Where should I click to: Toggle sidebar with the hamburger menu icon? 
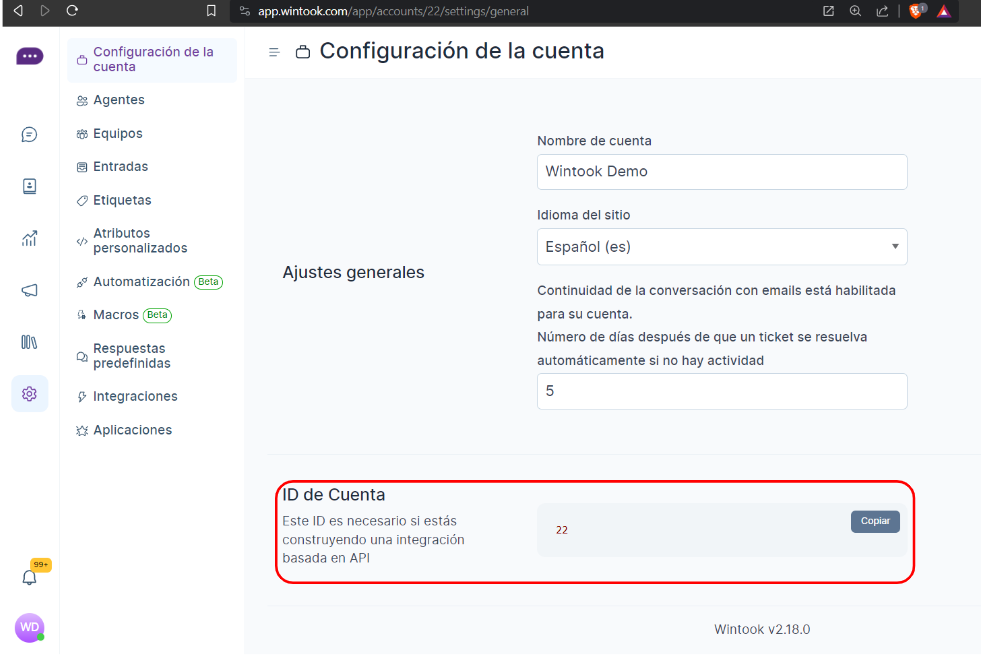point(274,52)
